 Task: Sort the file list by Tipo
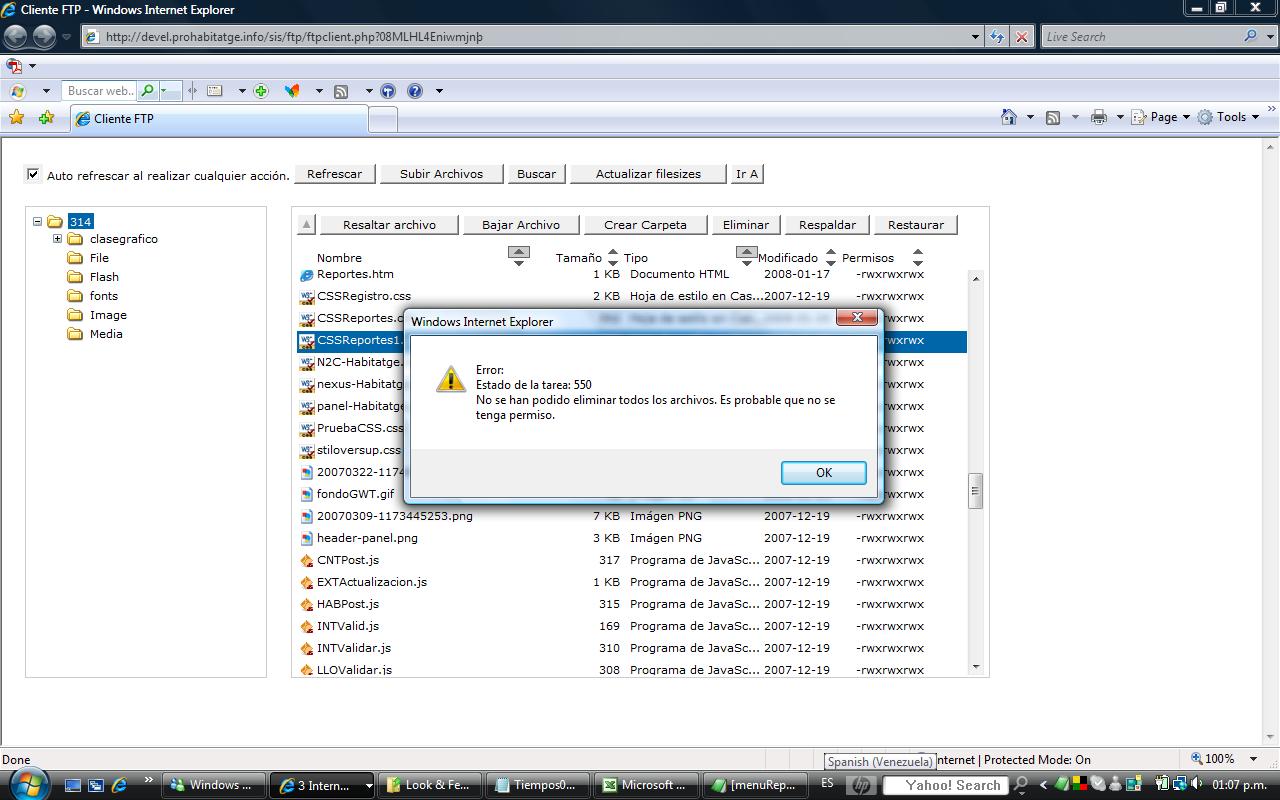[746, 256]
